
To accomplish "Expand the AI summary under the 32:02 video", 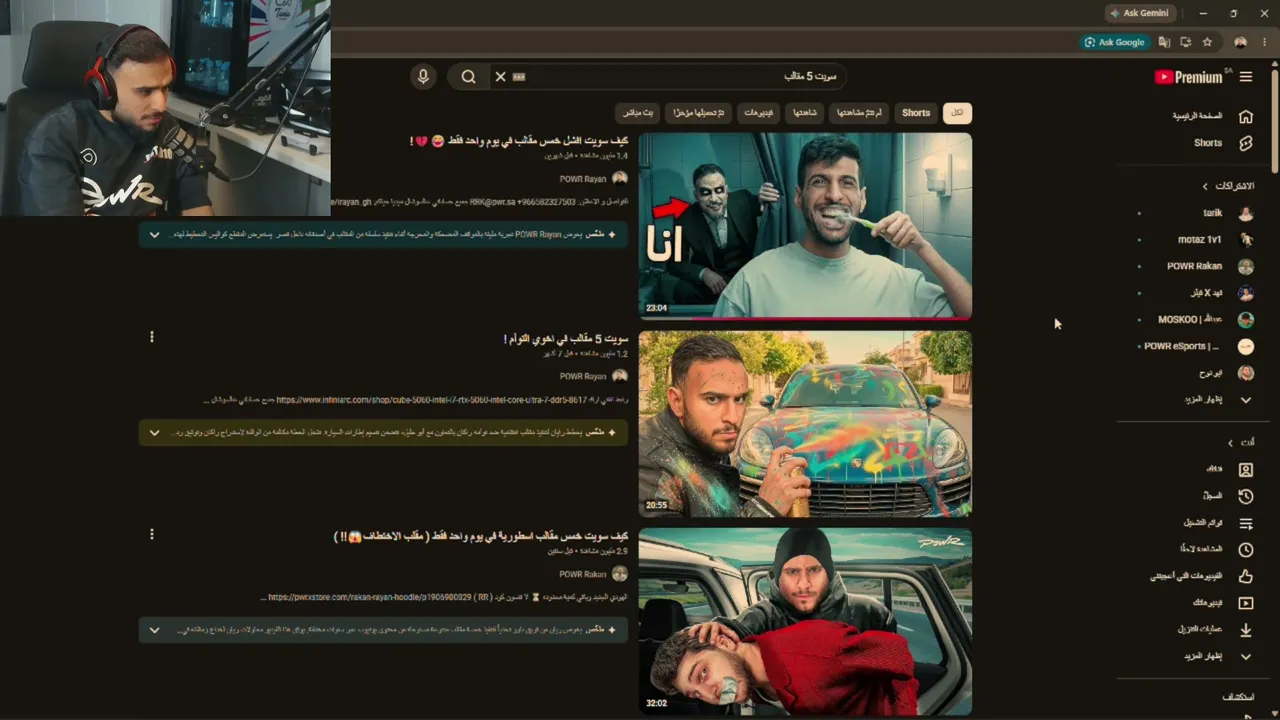I will pos(154,630).
